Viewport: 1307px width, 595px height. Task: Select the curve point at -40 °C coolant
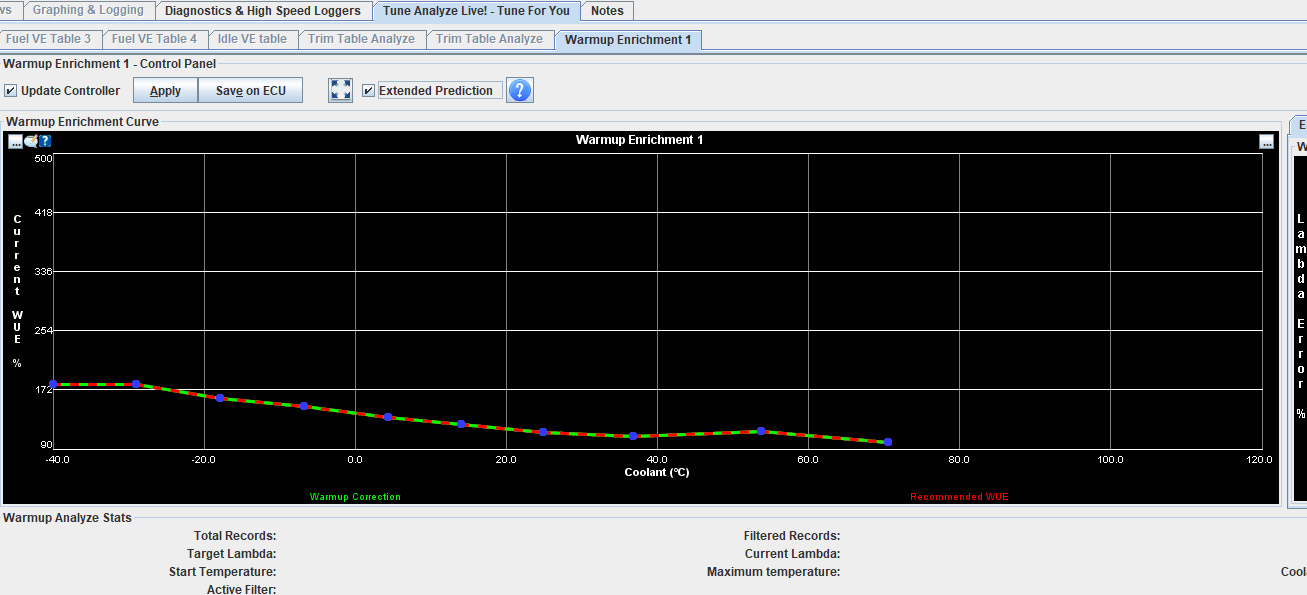[53, 384]
